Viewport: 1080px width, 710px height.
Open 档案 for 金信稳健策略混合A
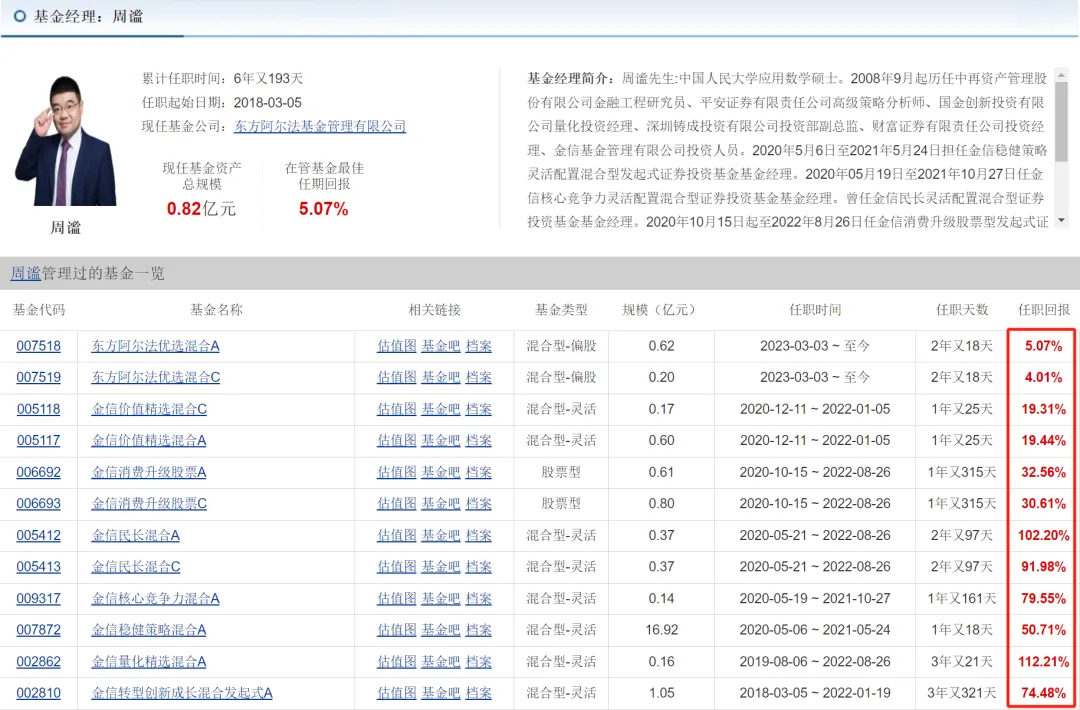point(479,629)
